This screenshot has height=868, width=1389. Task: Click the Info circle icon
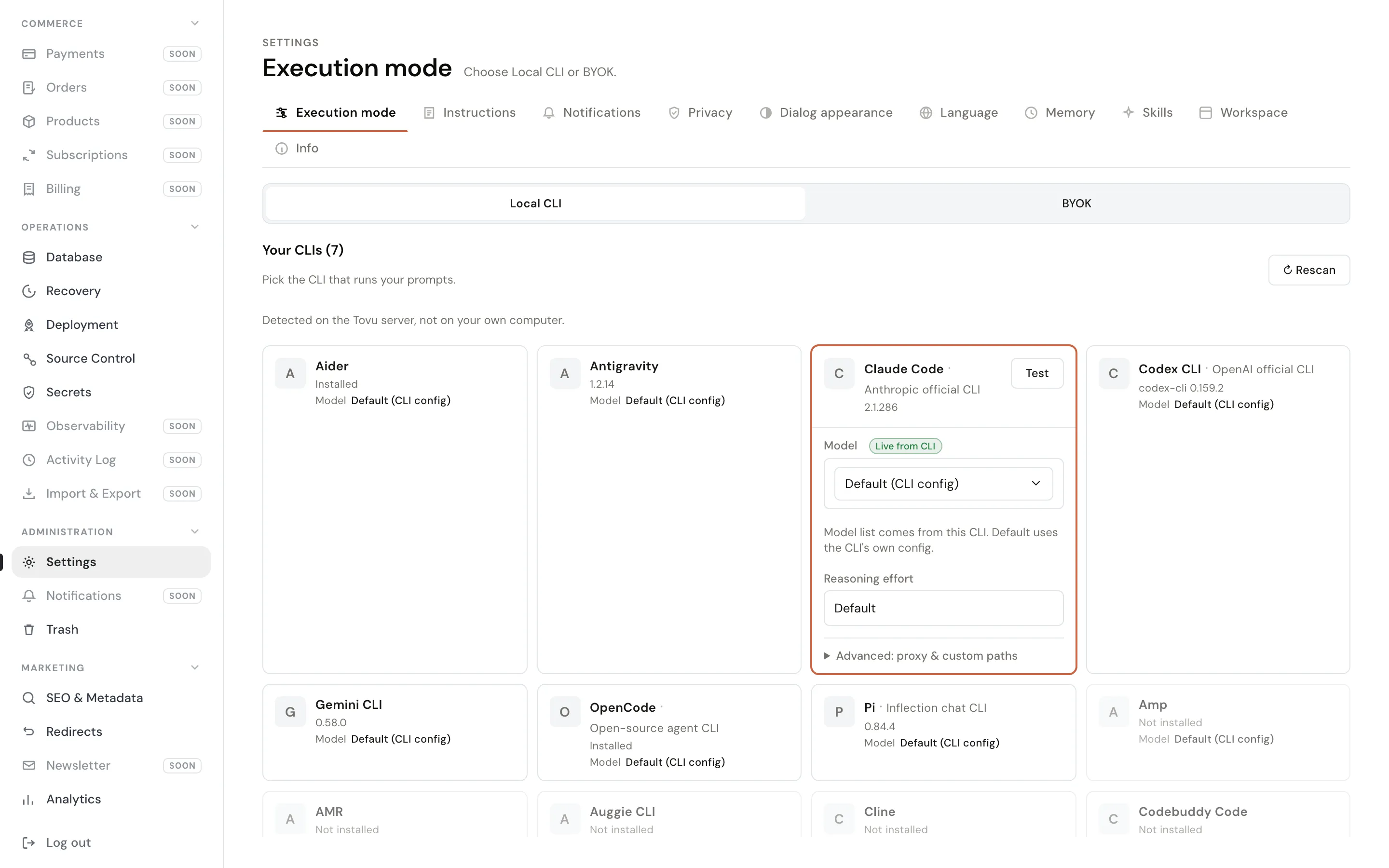281,149
